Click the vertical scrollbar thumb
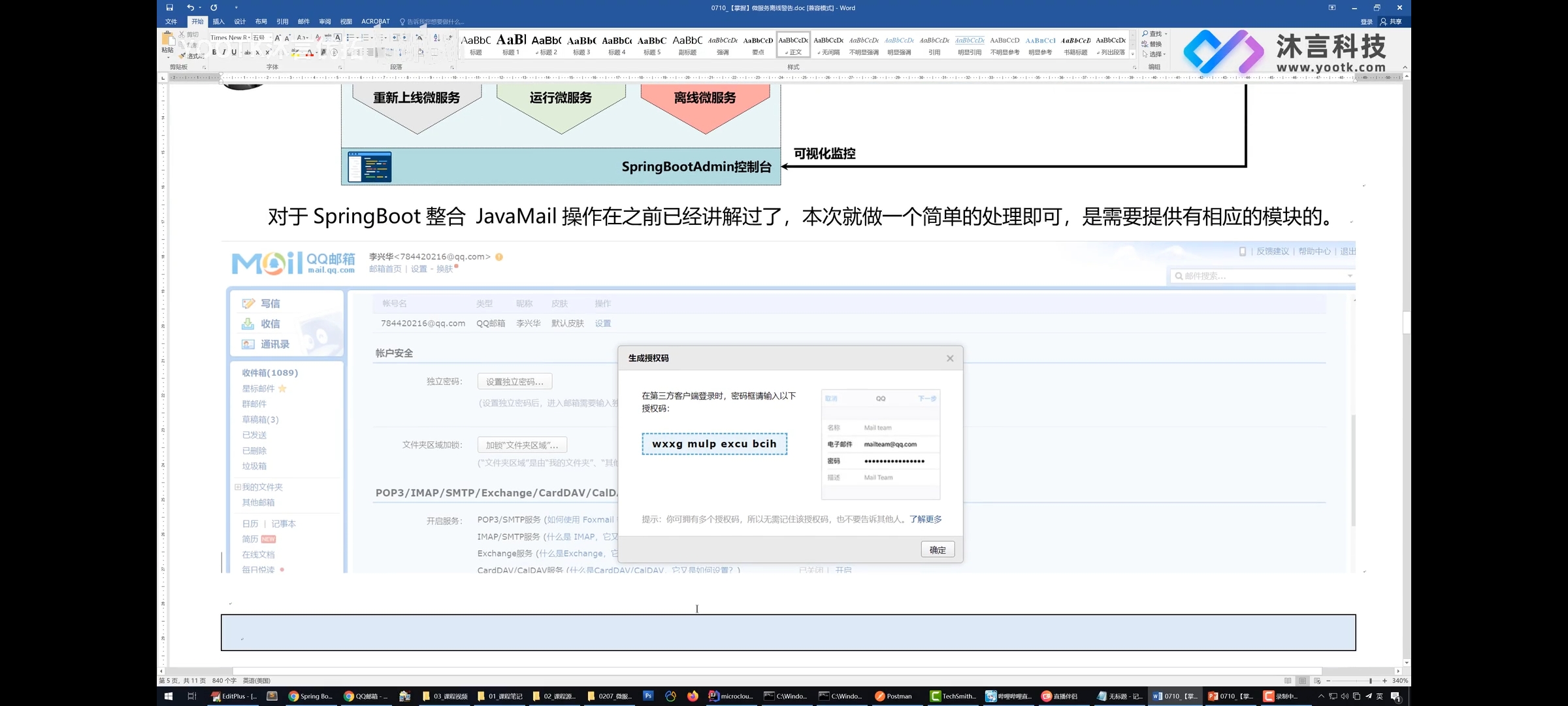Image resolution: width=1568 pixels, height=706 pixels. click(1407, 323)
